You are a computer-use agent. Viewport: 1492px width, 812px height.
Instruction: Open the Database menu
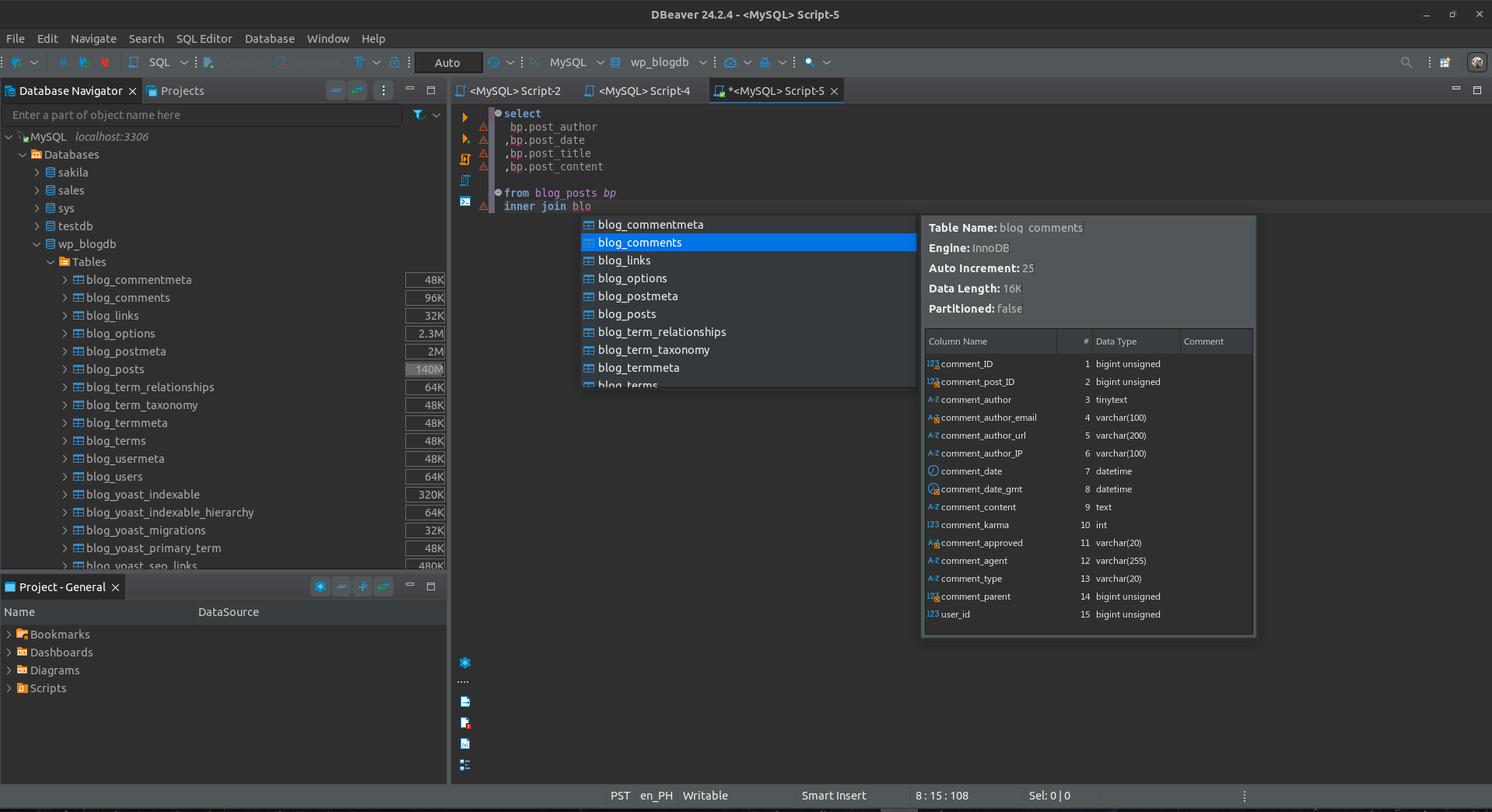269,38
